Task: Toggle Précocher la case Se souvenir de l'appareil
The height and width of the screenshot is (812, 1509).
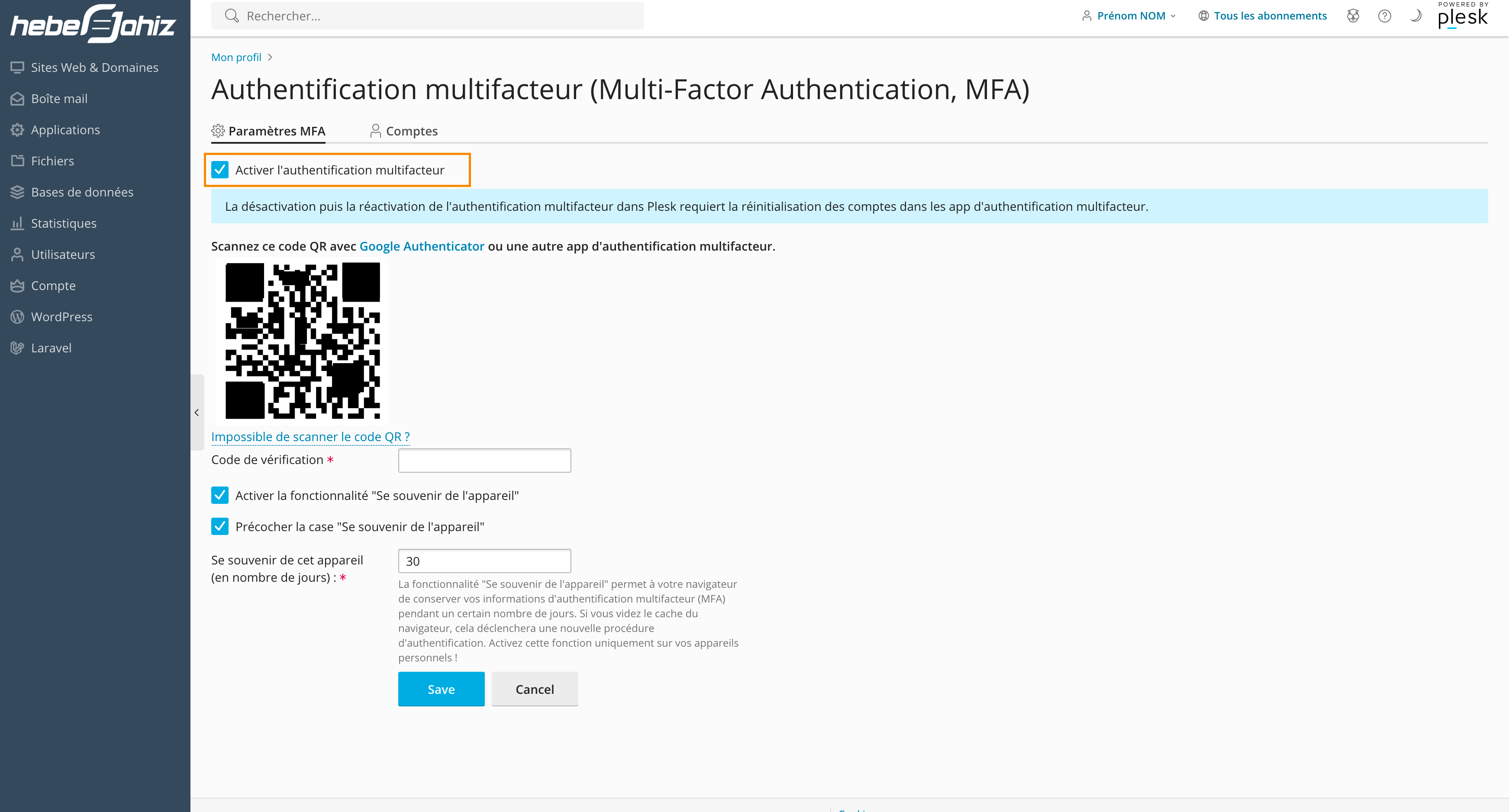Action: (219, 526)
